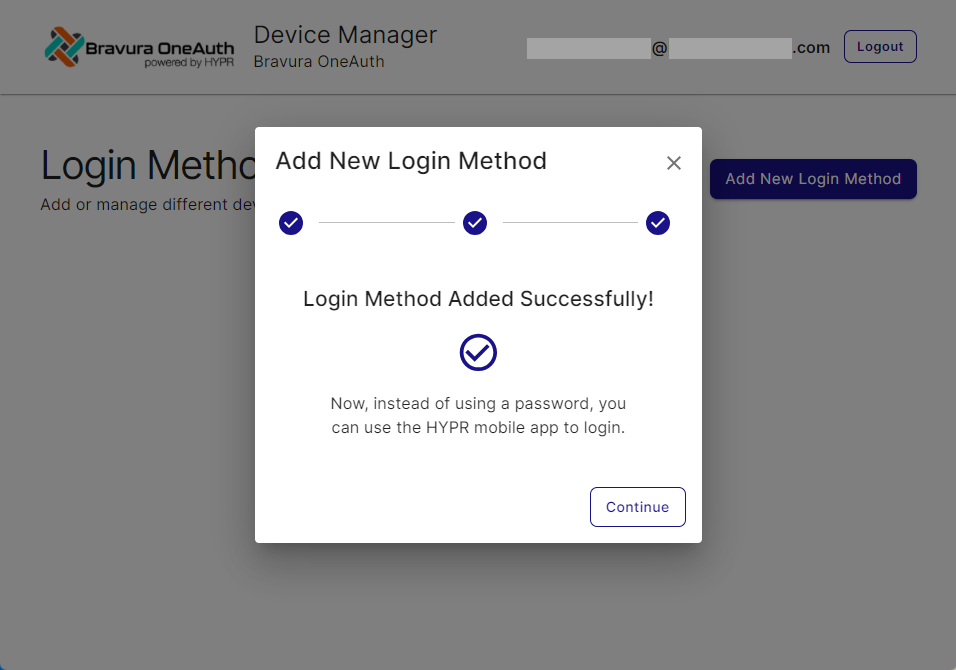Click the X to dismiss the dialog
956x670 pixels.
click(x=673, y=162)
